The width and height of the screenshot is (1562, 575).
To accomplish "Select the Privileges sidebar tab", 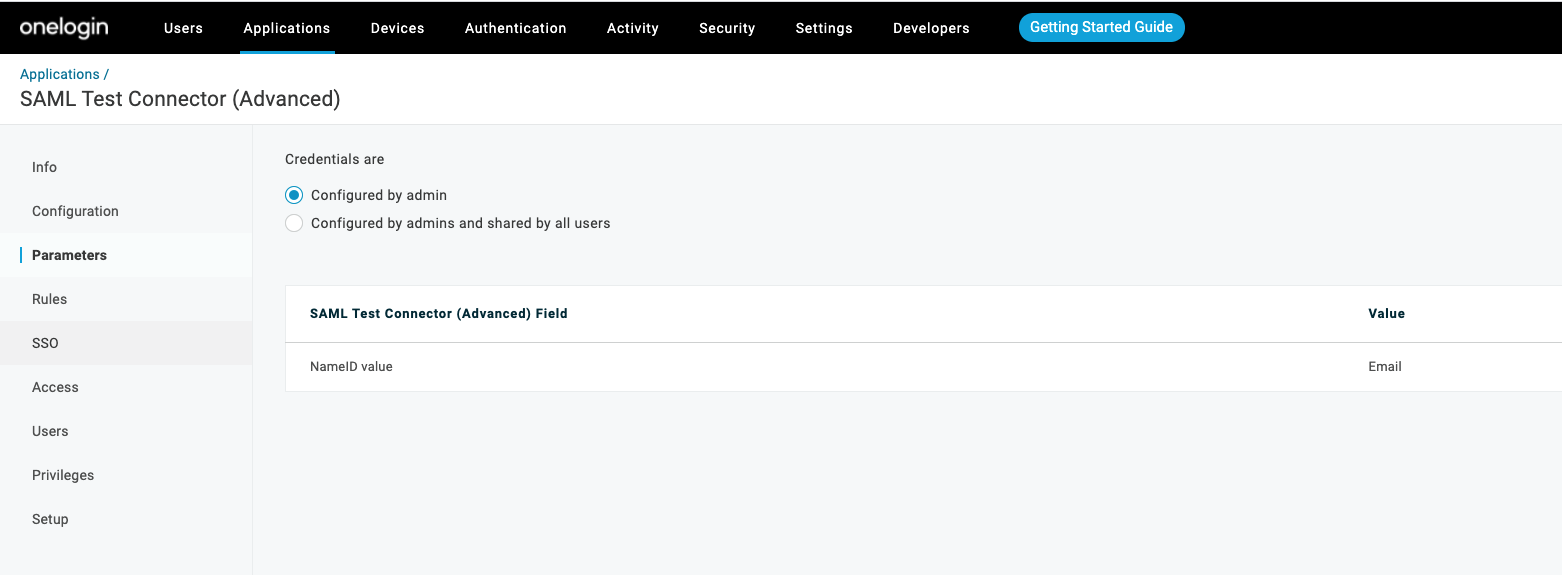I will tap(126, 475).
